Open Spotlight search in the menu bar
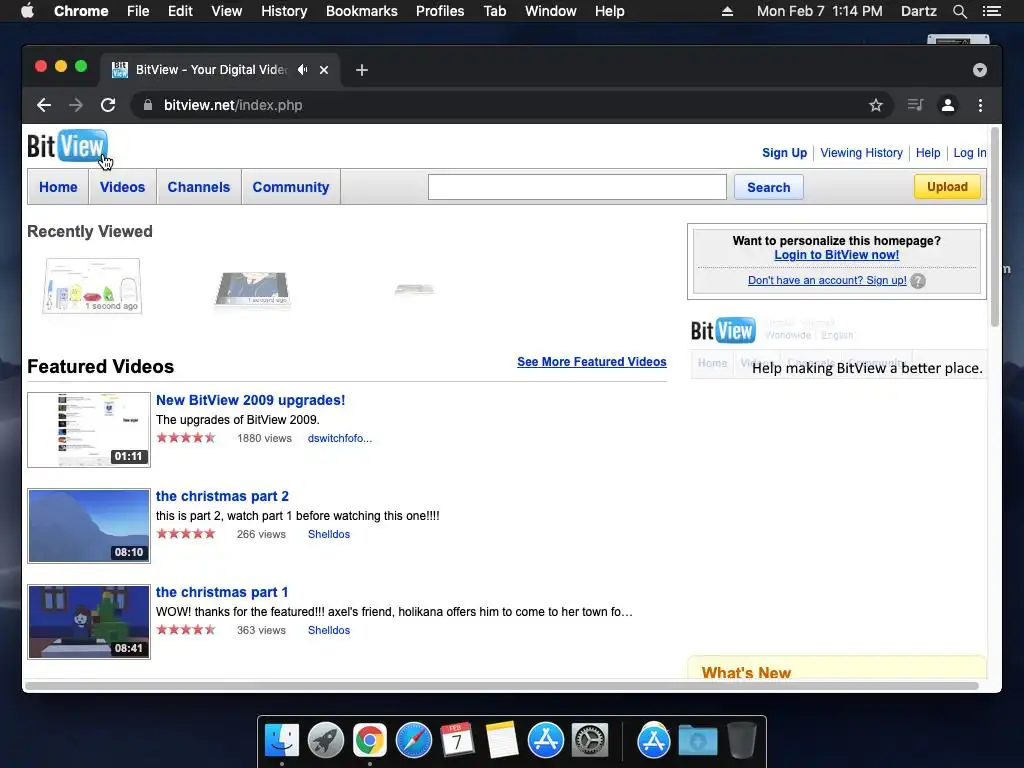The image size is (1024, 768). [959, 11]
